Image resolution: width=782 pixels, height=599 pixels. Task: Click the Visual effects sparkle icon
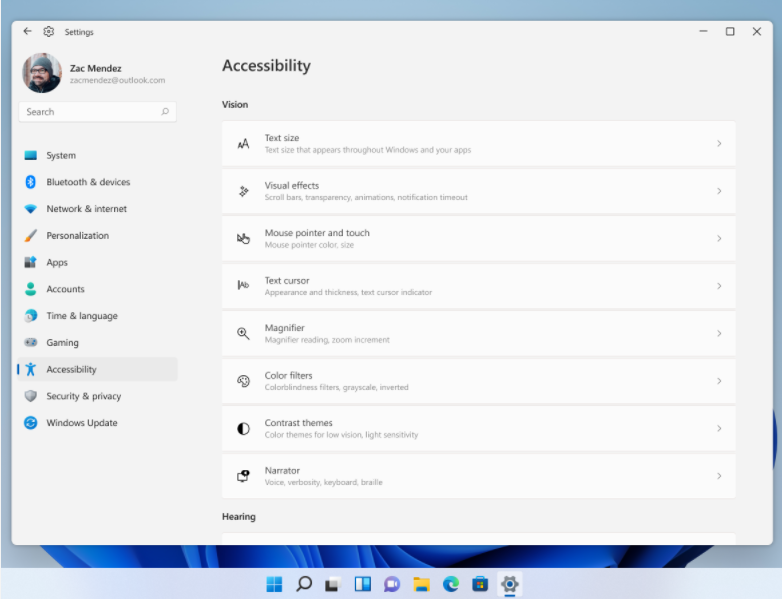243,191
